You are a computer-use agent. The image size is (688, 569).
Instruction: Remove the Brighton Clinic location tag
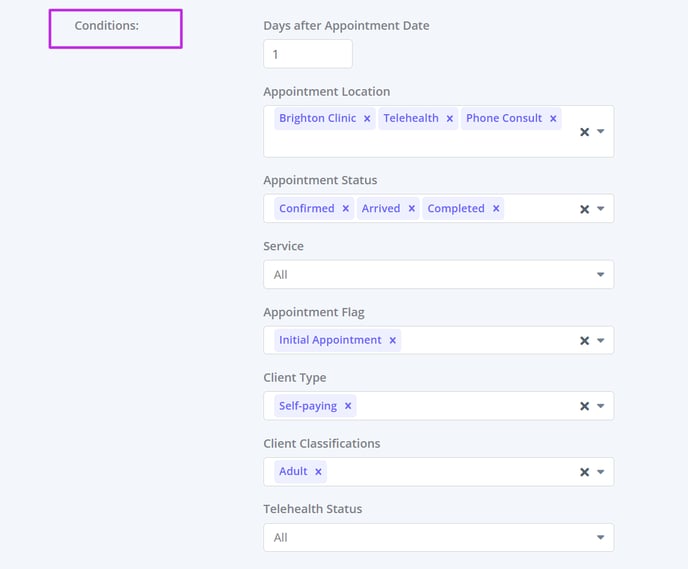click(367, 118)
